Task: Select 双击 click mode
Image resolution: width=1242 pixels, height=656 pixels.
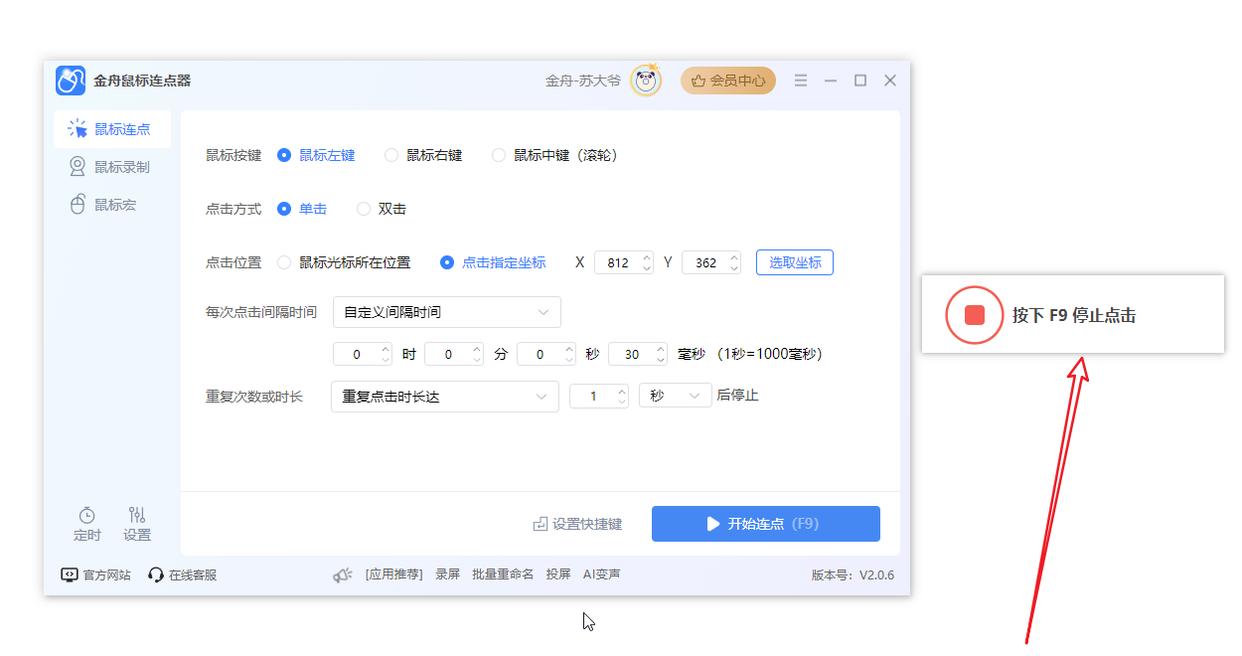Action: [x=364, y=209]
